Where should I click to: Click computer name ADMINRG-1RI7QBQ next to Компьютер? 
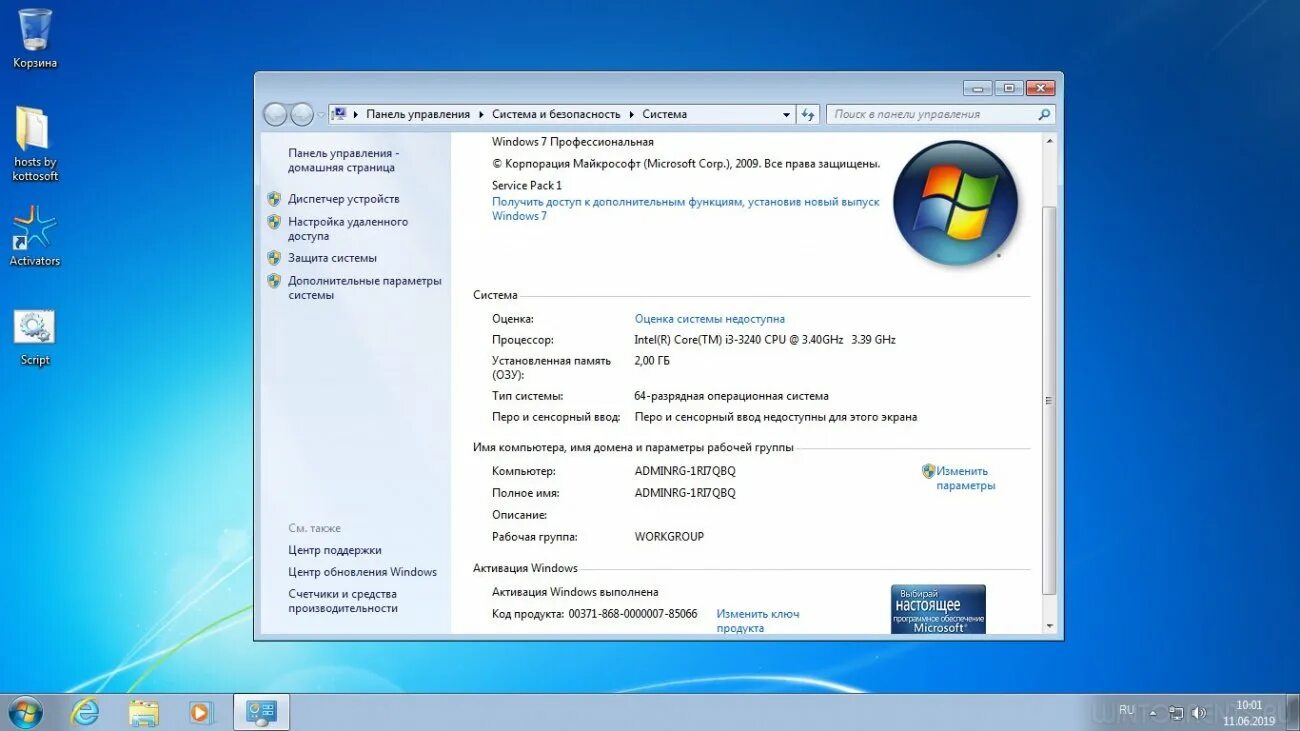[x=685, y=471]
